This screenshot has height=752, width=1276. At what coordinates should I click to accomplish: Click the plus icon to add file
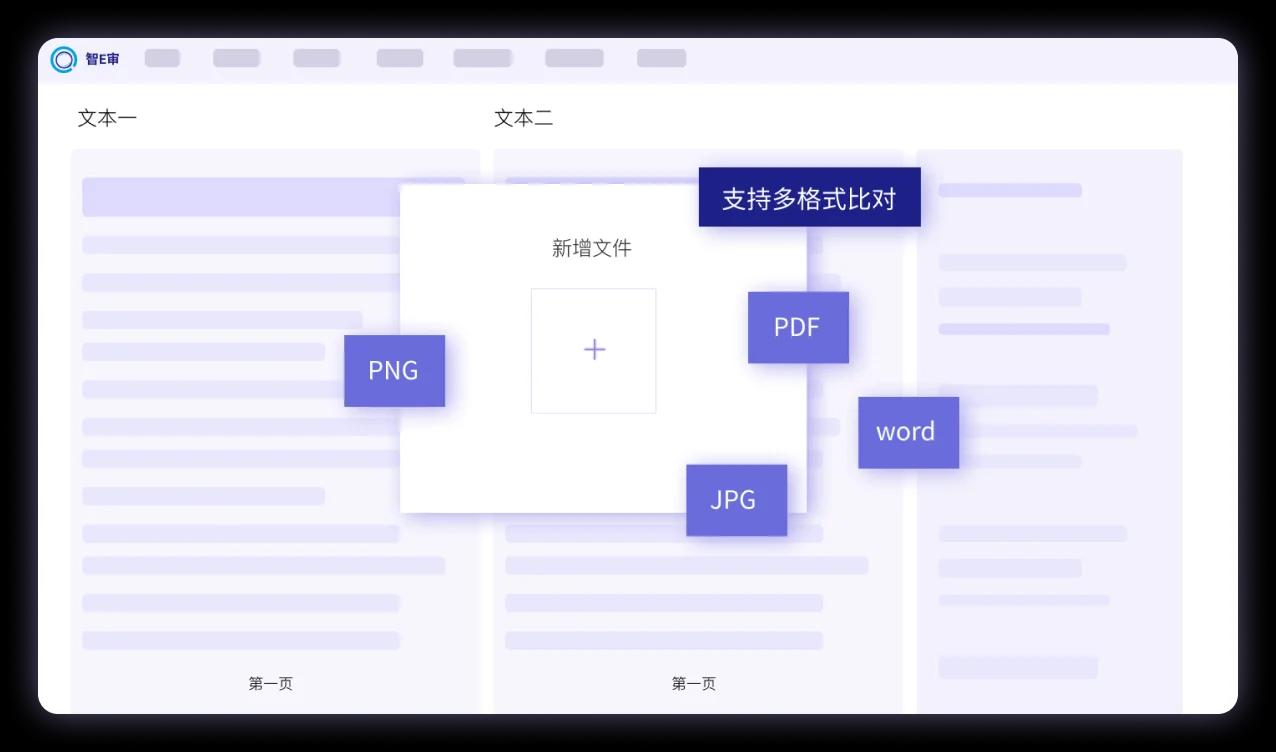pos(594,350)
